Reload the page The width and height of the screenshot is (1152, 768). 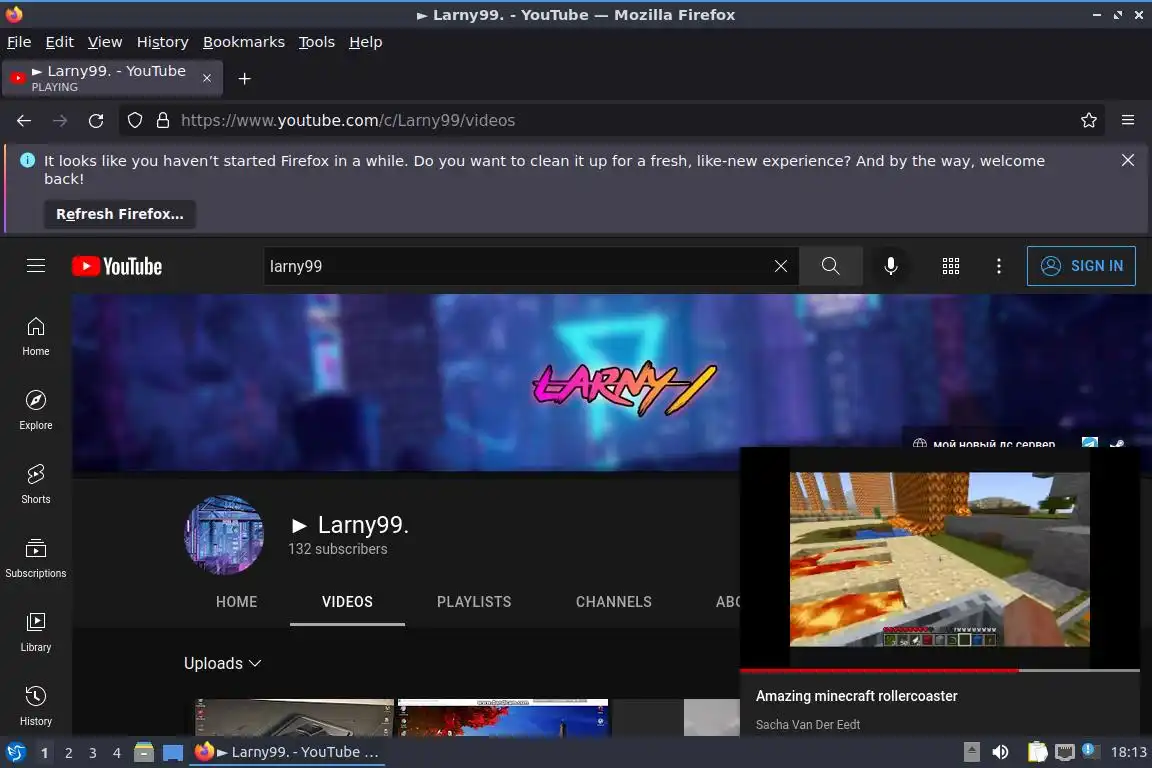pos(96,121)
